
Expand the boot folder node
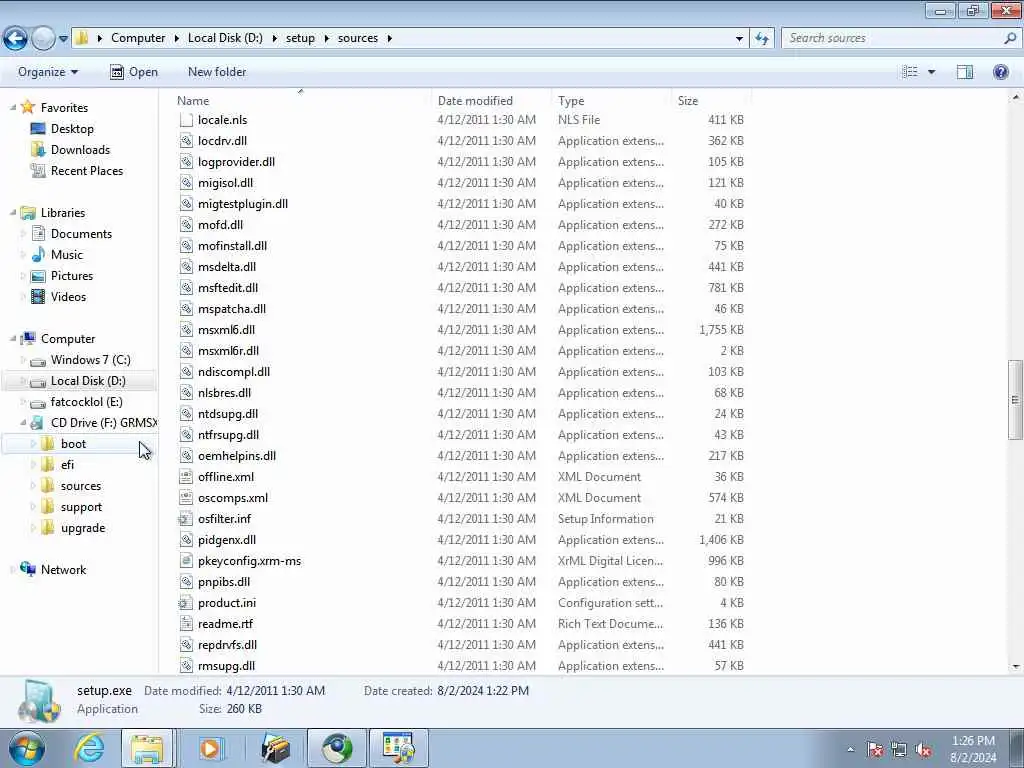[x=33, y=444]
